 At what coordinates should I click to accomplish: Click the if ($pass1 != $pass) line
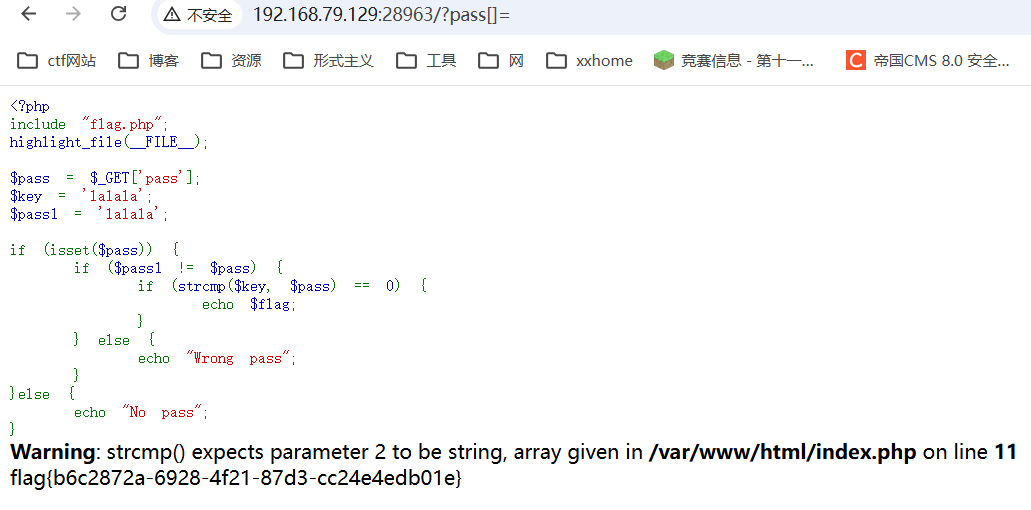178,267
